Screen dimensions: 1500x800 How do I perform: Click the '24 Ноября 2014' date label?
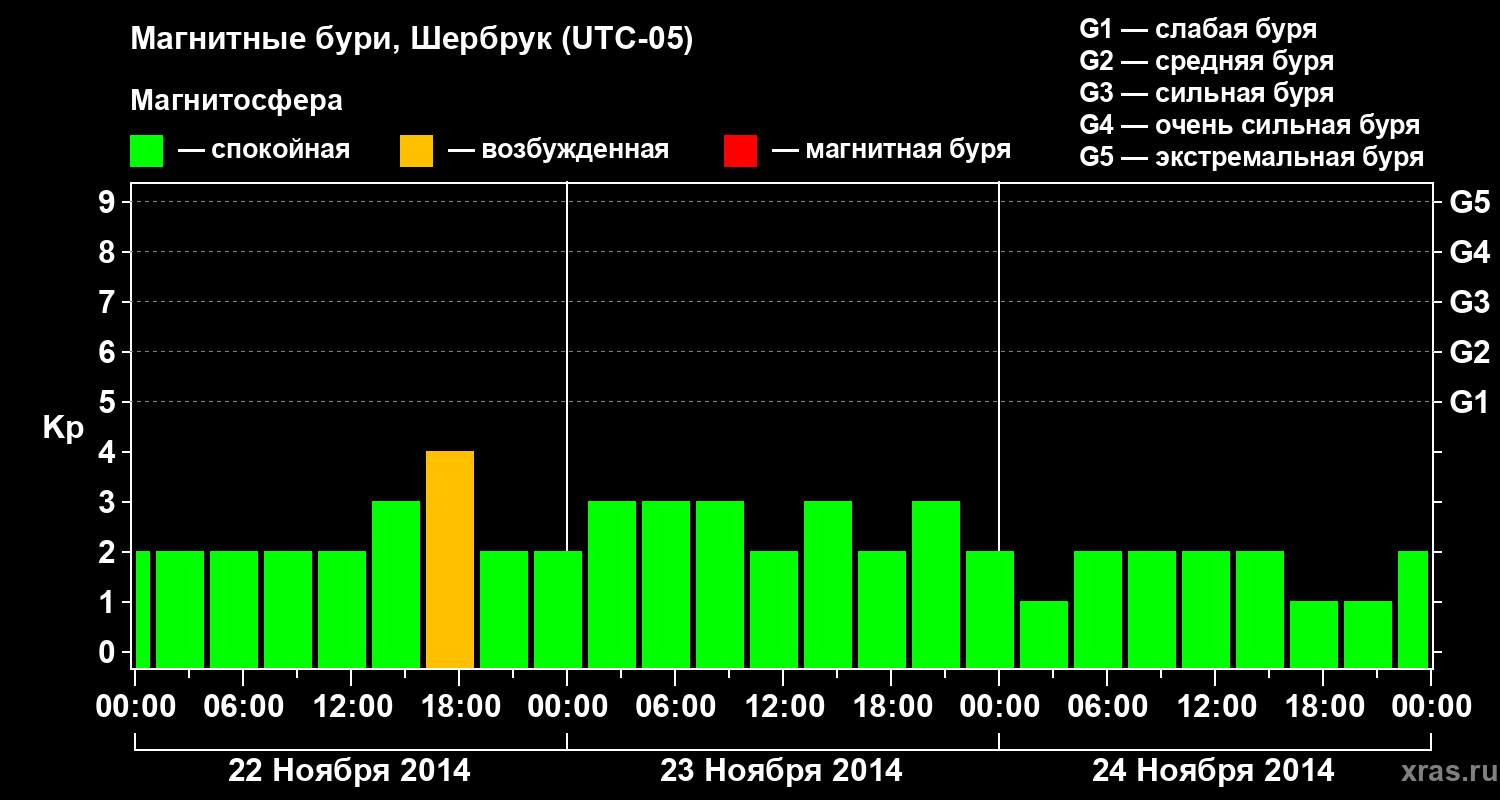1213,771
